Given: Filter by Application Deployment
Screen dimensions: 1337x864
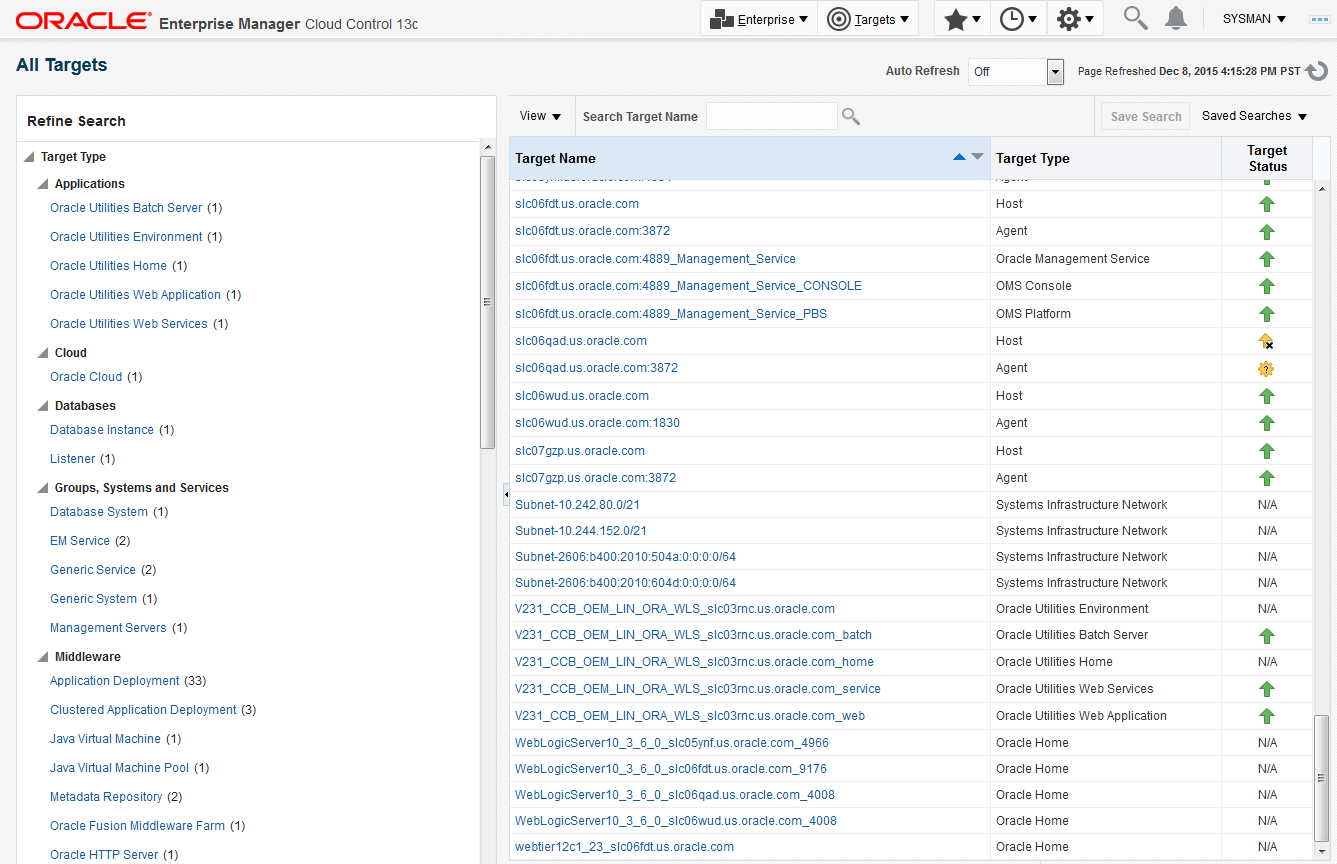Looking at the screenshot, I should tap(115, 681).
